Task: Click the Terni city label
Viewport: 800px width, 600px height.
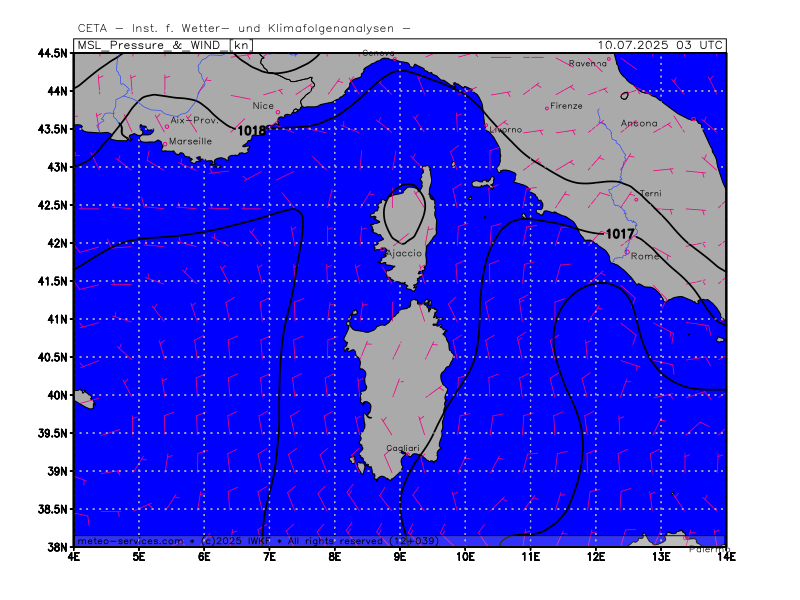Action: [651, 193]
